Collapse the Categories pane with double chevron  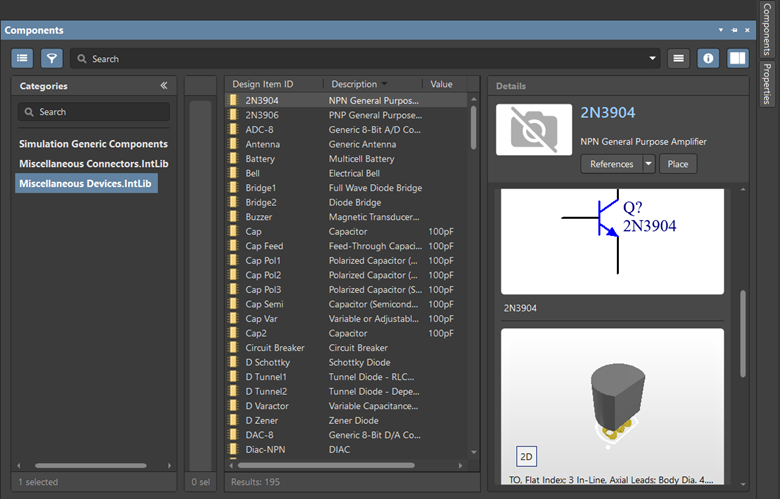click(x=164, y=86)
